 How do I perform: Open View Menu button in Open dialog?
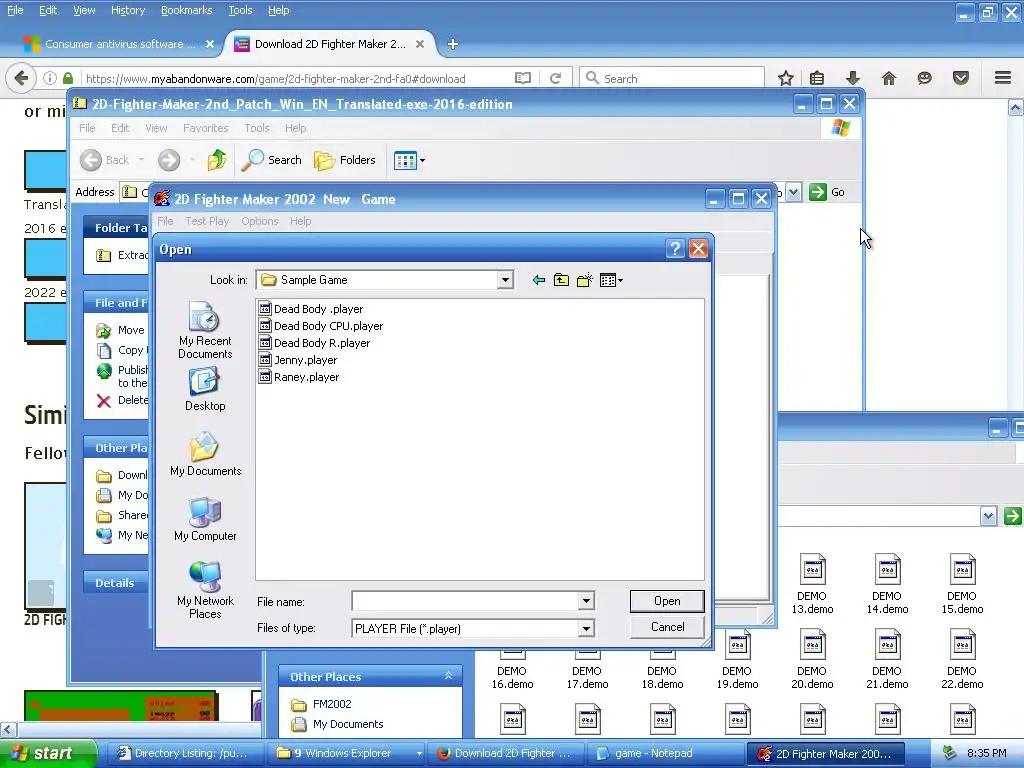(611, 280)
